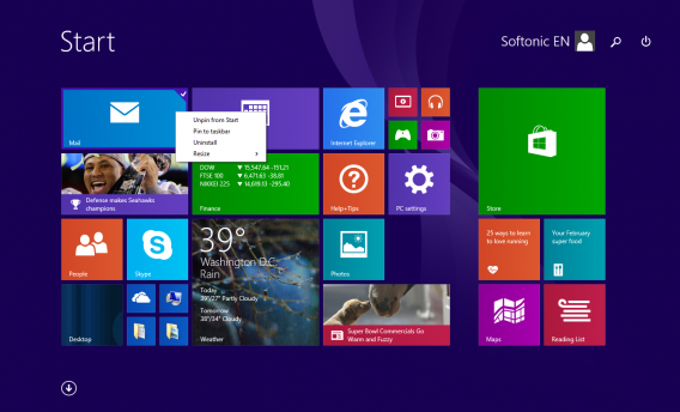
Task: Open the Reading List tile
Action: [x=575, y=315]
